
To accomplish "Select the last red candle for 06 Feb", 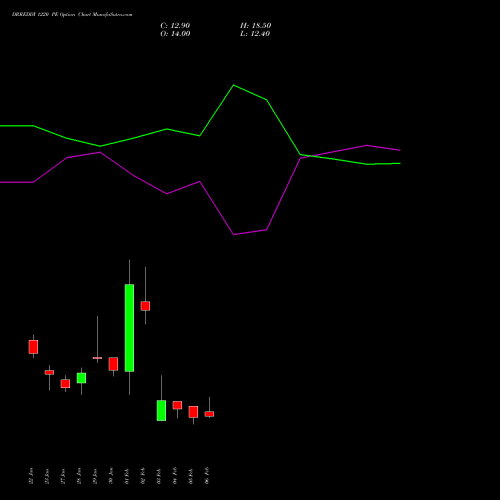I will pyautogui.click(x=209, y=414).
